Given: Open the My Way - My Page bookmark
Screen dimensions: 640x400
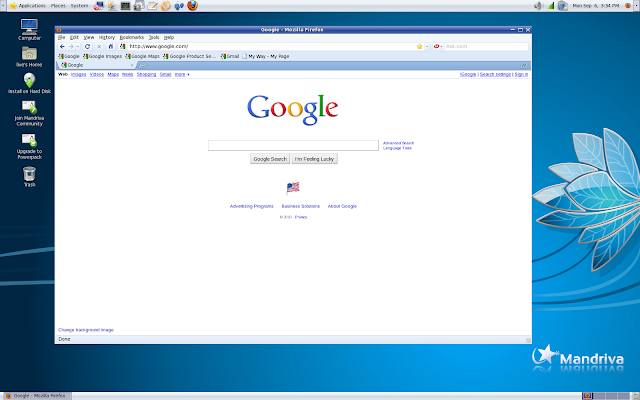Looking at the screenshot, I should [x=266, y=56].
